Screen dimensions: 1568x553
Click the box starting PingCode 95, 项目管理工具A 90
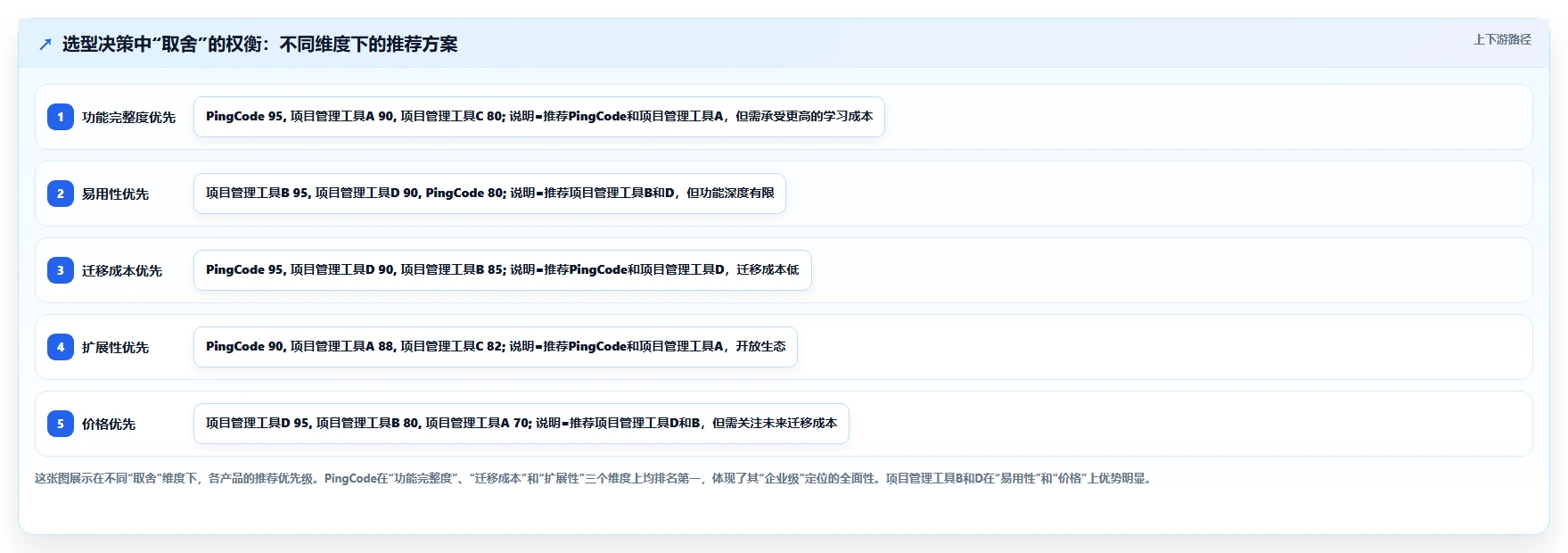(539, 117)
